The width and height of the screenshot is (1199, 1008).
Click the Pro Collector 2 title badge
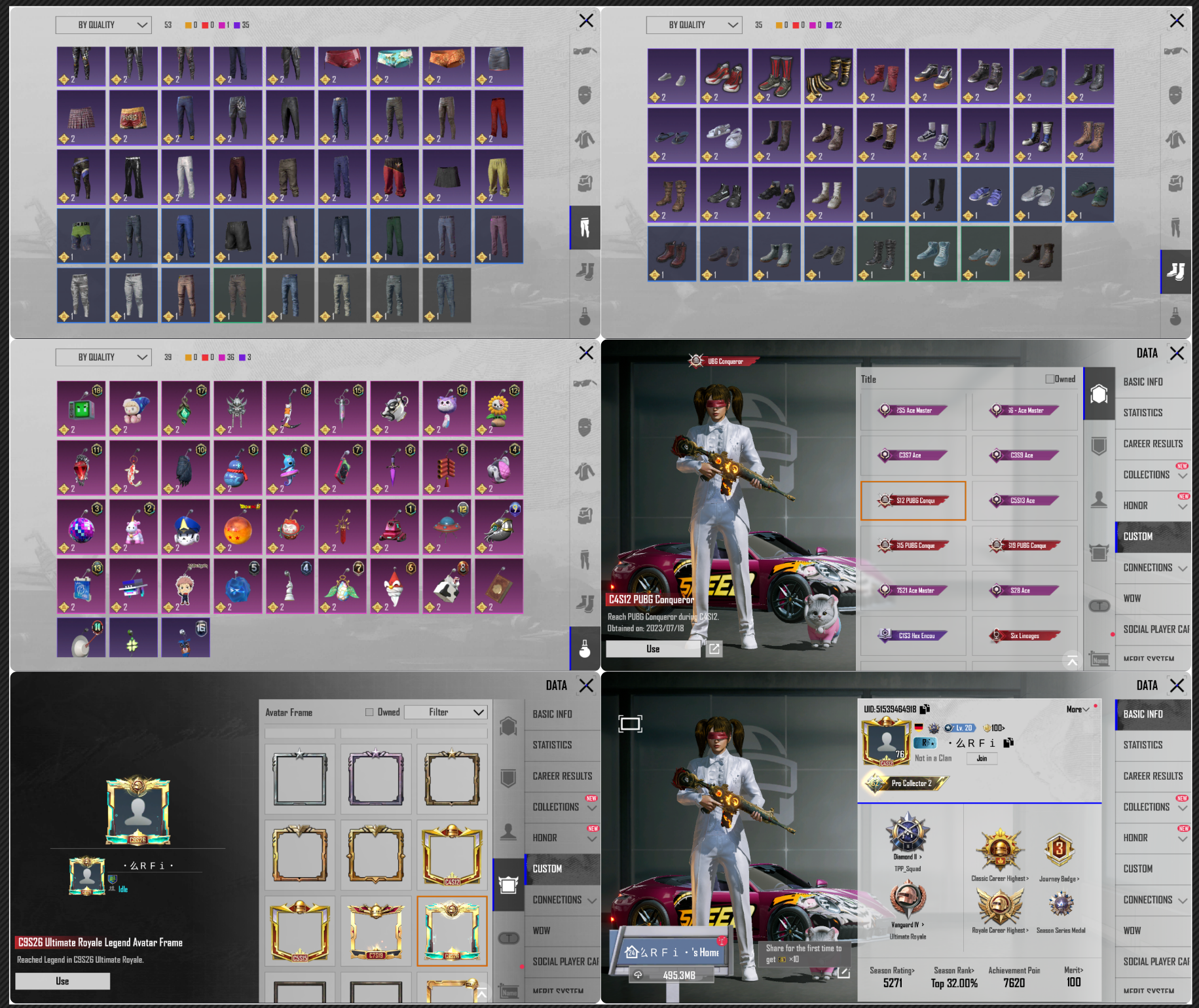coord(906,783)
